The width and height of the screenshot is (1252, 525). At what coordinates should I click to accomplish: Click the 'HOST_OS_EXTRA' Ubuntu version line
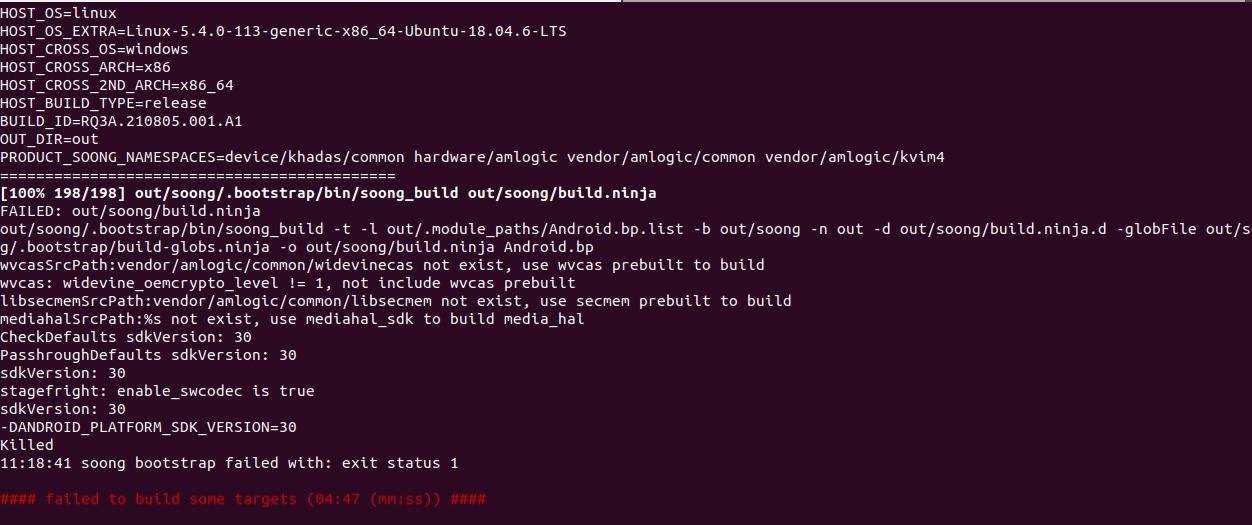click(x=283, y=31)
